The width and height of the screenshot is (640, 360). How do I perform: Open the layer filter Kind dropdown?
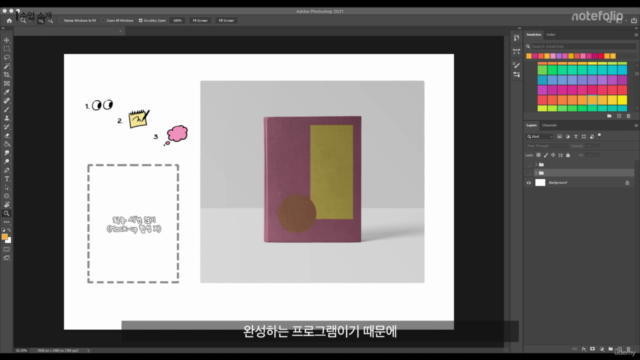pos(540,136)
